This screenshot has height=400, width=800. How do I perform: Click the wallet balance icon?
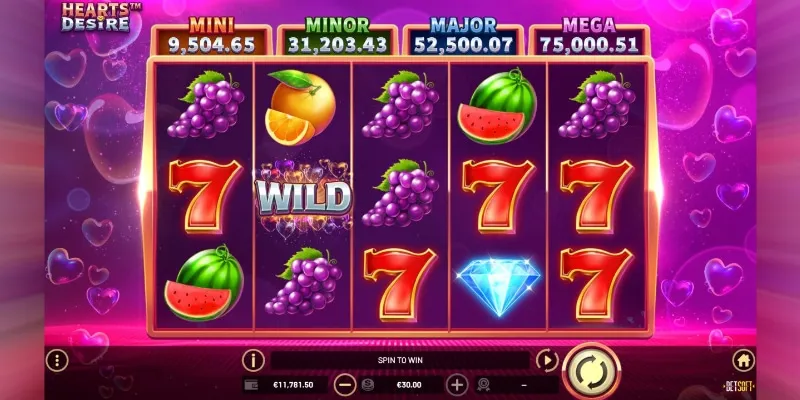pos(251,385)
